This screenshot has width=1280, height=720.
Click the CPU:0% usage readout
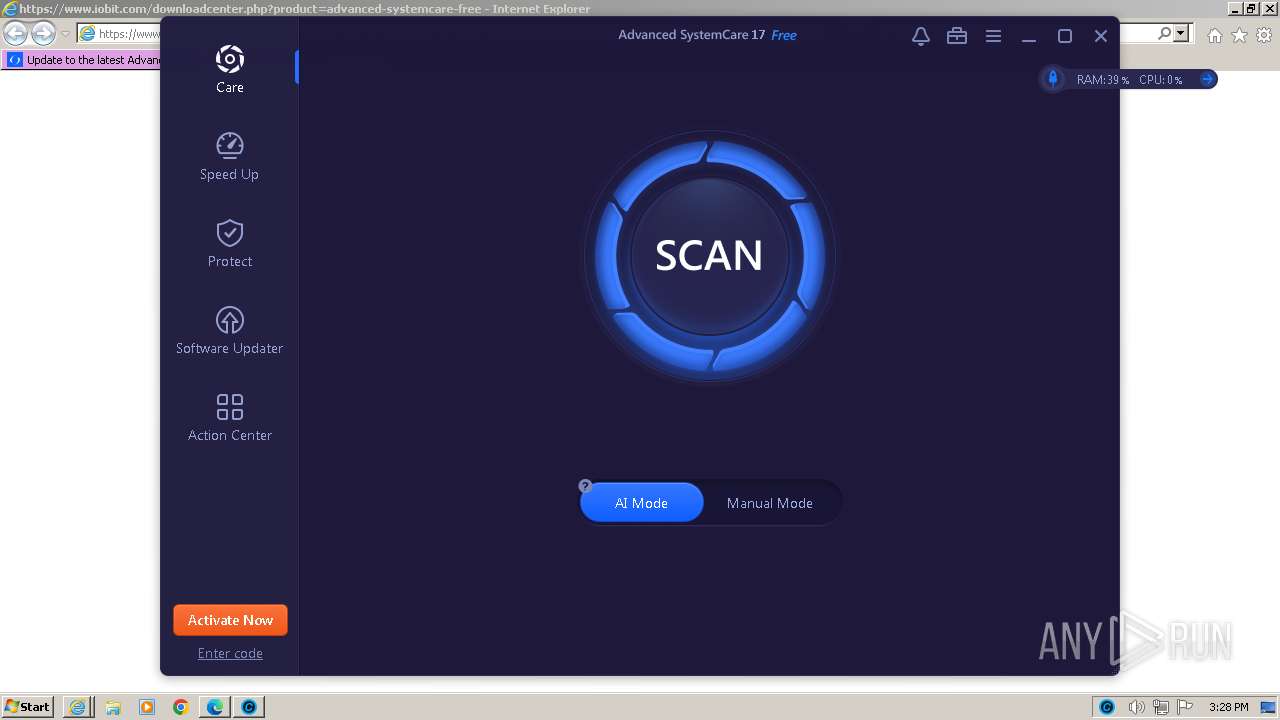[1160, 80]
